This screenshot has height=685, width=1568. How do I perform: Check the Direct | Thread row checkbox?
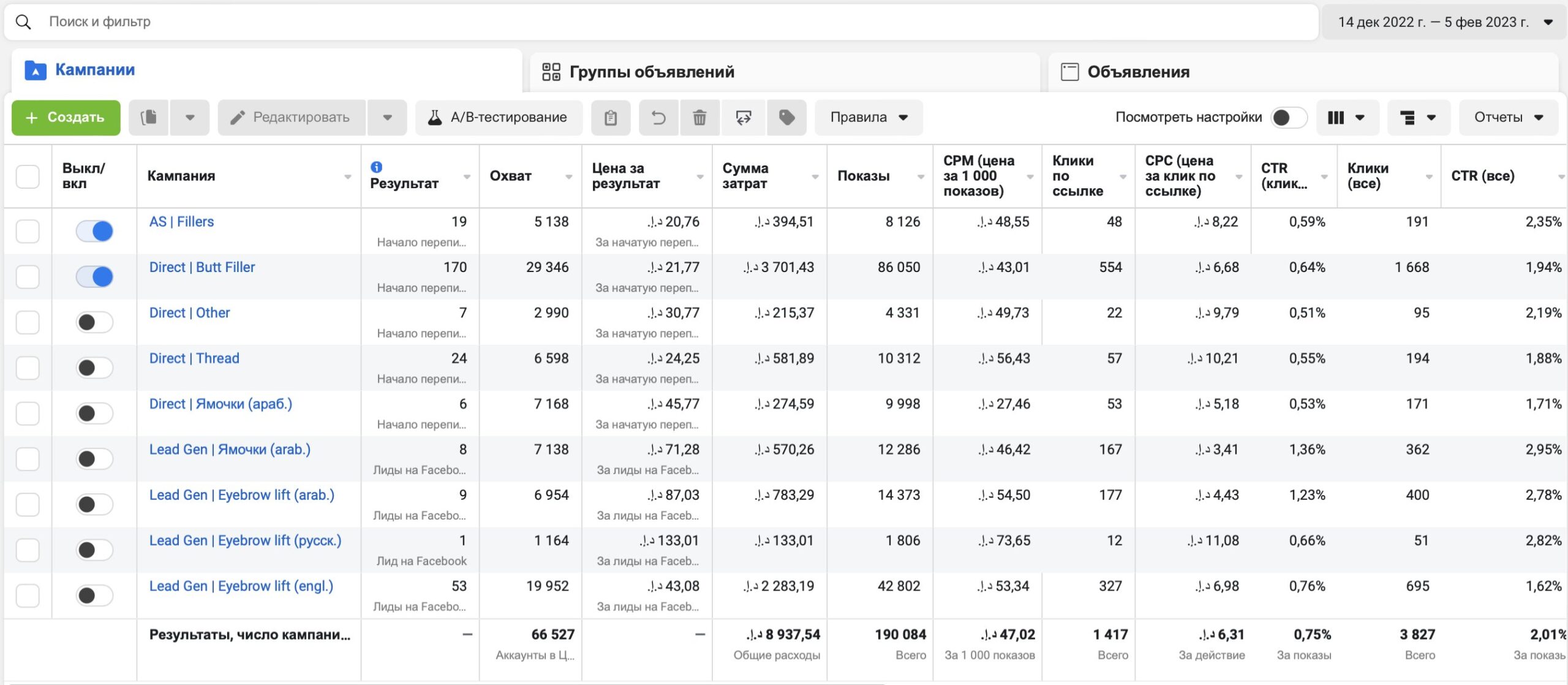28,368
